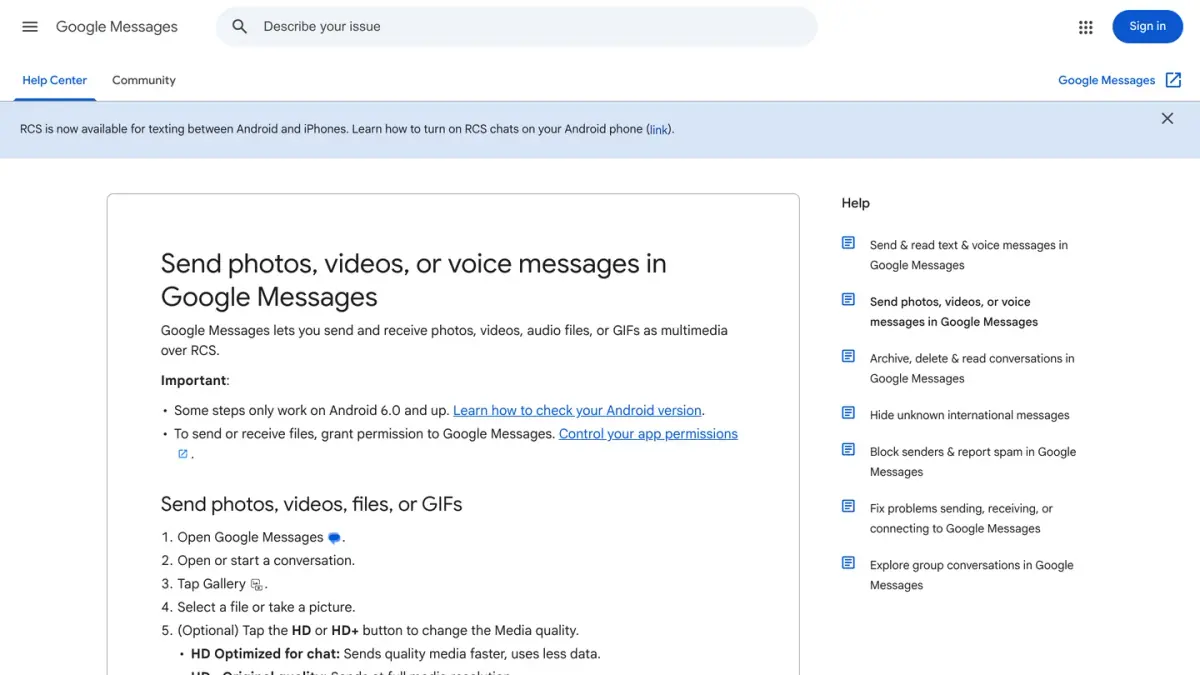Viewport: 1200px width, 675px height.
Task: Open Fix problems sending, receiving article
Action: point(961,518)
